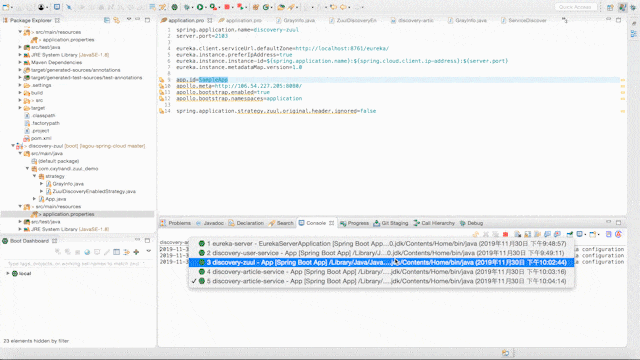Open the Debug view tab in bottom panel

pos(471,223)
